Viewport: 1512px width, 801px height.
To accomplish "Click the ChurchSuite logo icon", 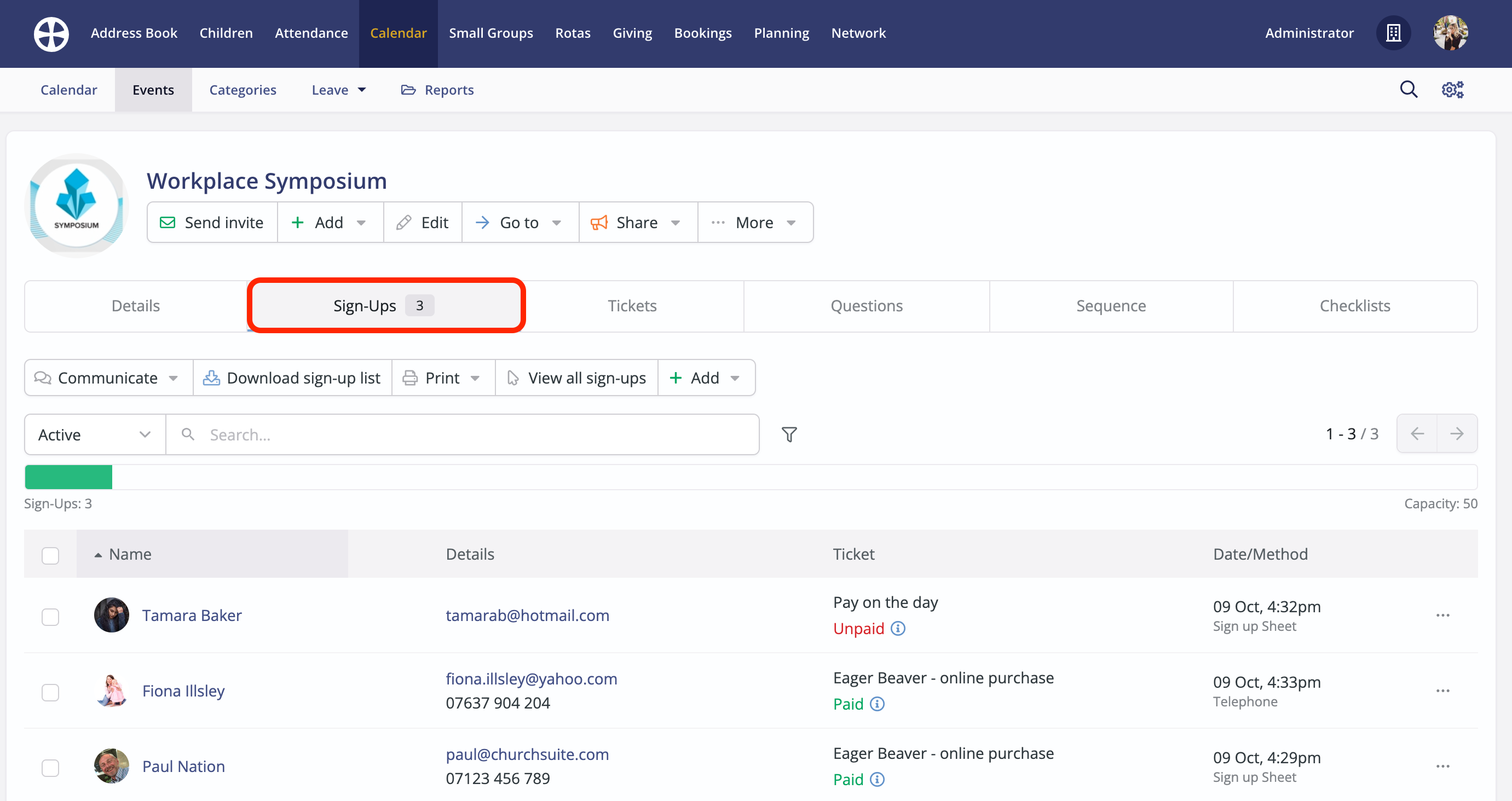I will click(51, 33).
